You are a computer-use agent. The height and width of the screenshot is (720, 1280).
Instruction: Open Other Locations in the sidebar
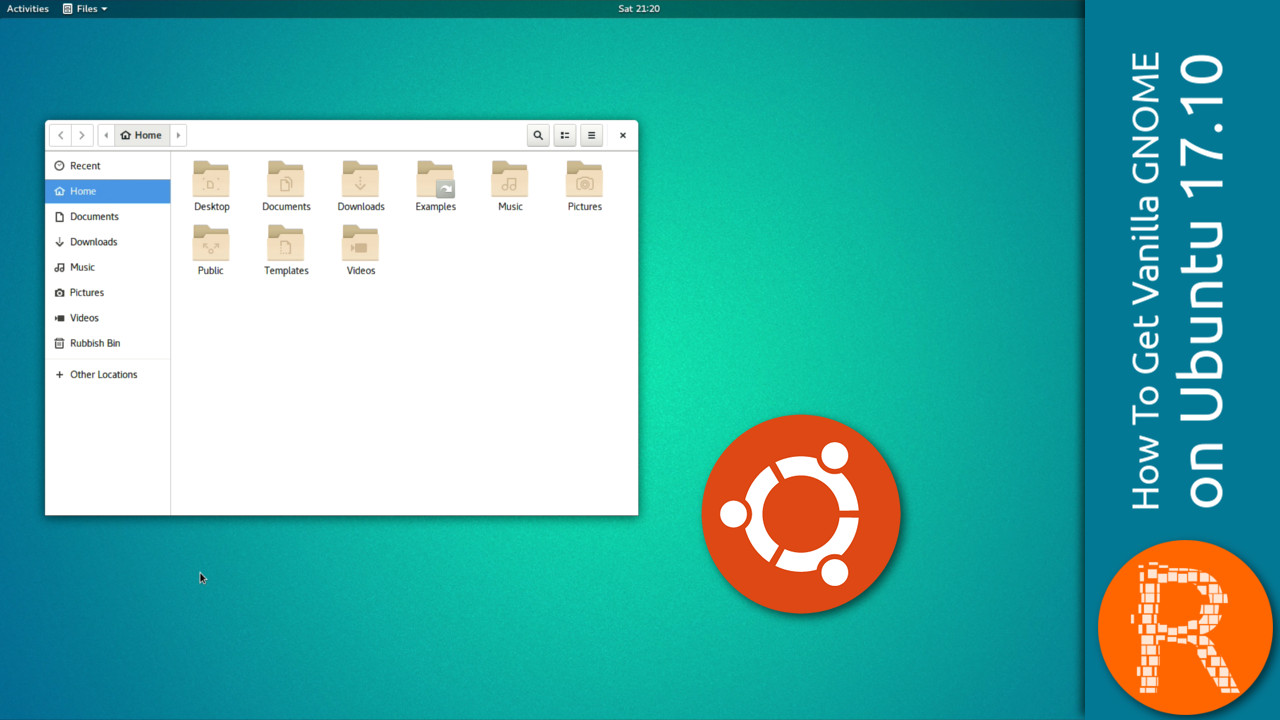pyautogui.click(x=108, y=374)
